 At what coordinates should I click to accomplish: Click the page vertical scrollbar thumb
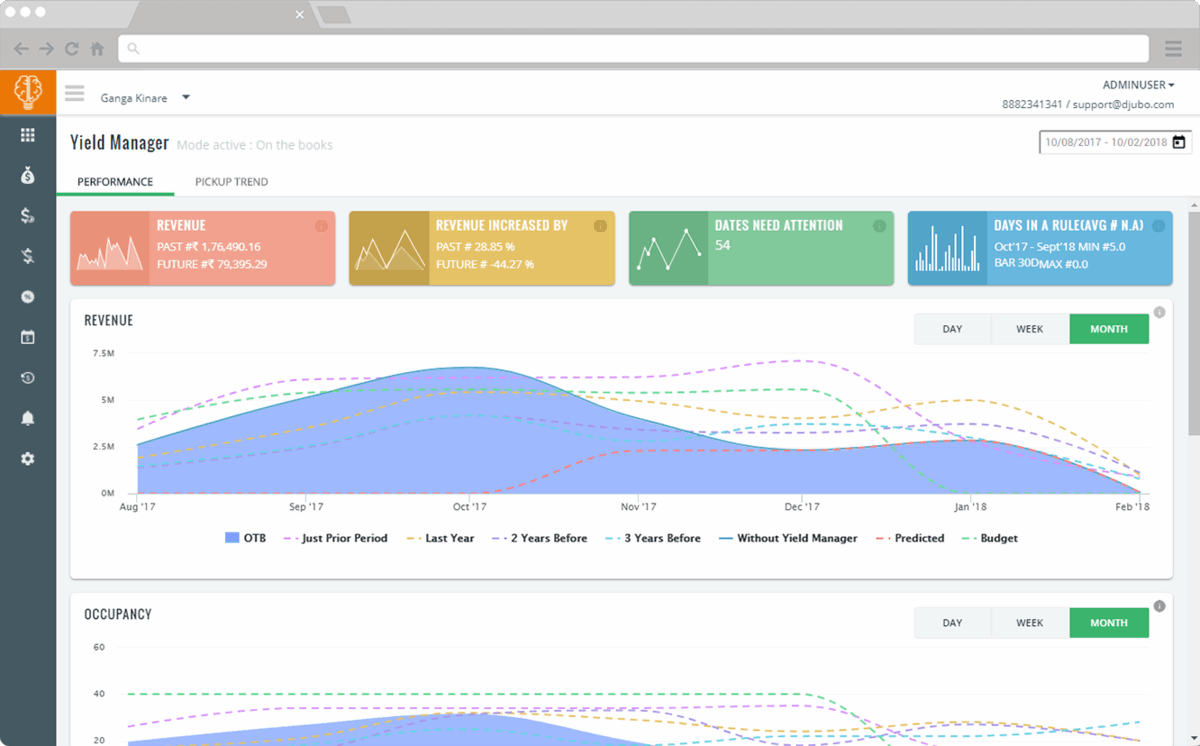point(1193,323)
